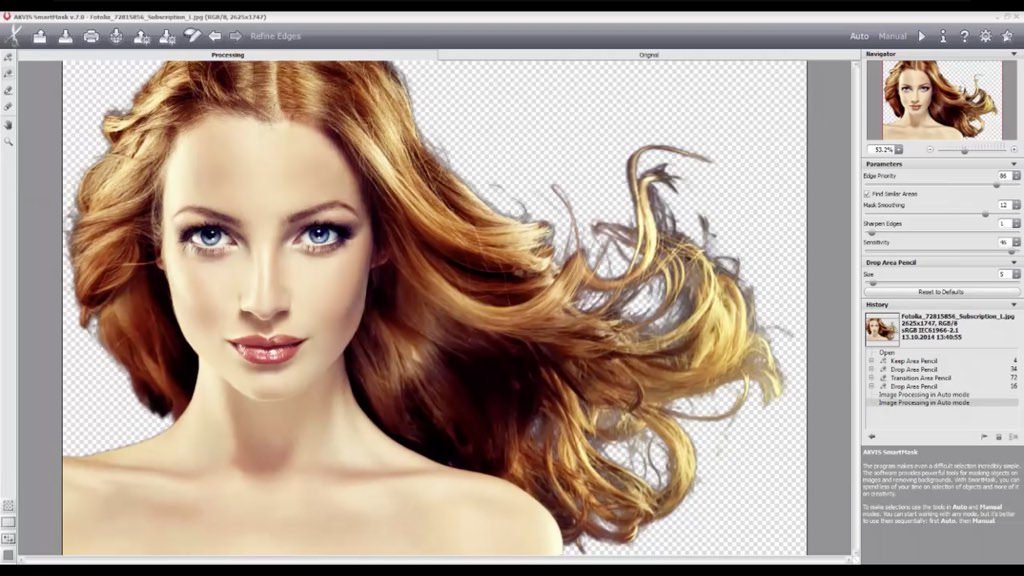Open program preferences via the gear icon
Screen dimensions: 1024x576
point(985,35)
